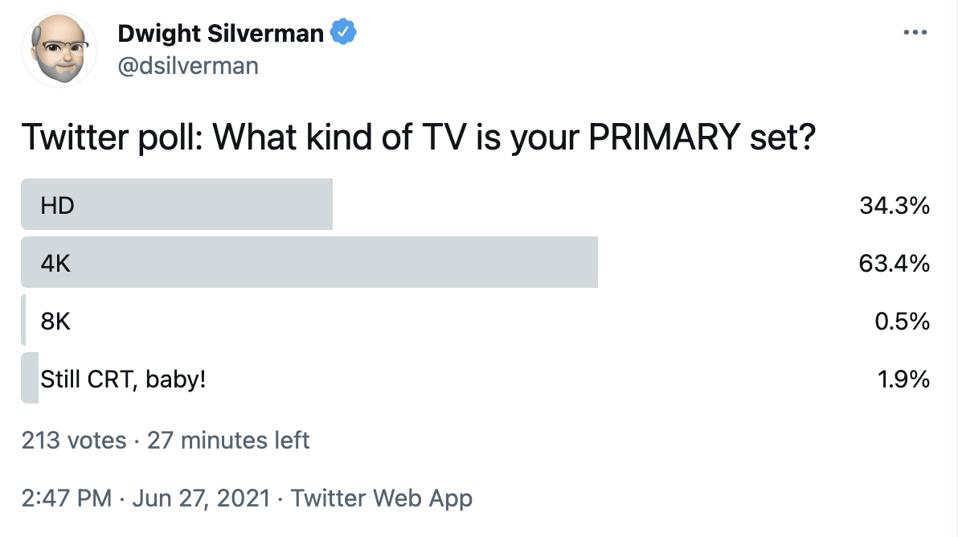Open the three-dot more options menu

tap(914, 33)
